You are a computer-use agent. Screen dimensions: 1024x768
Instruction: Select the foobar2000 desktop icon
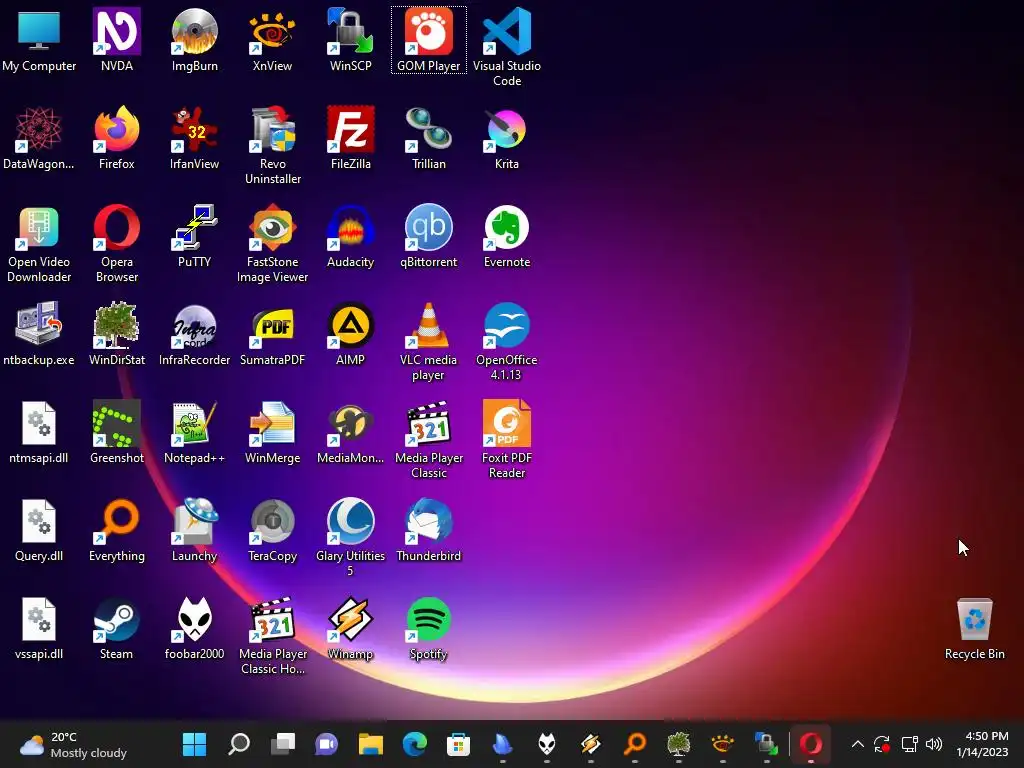(x=195, y=628)
